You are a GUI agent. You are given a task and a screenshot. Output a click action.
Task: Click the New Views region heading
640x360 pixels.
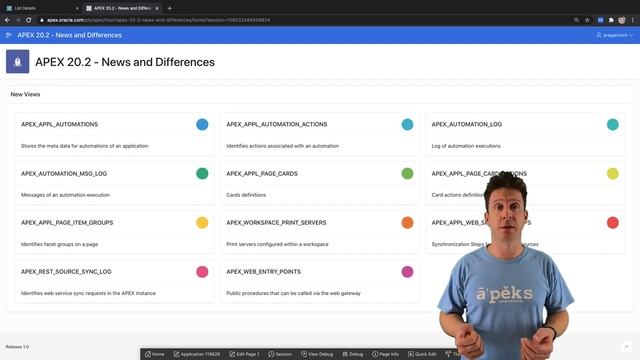(x=25, y=94)
